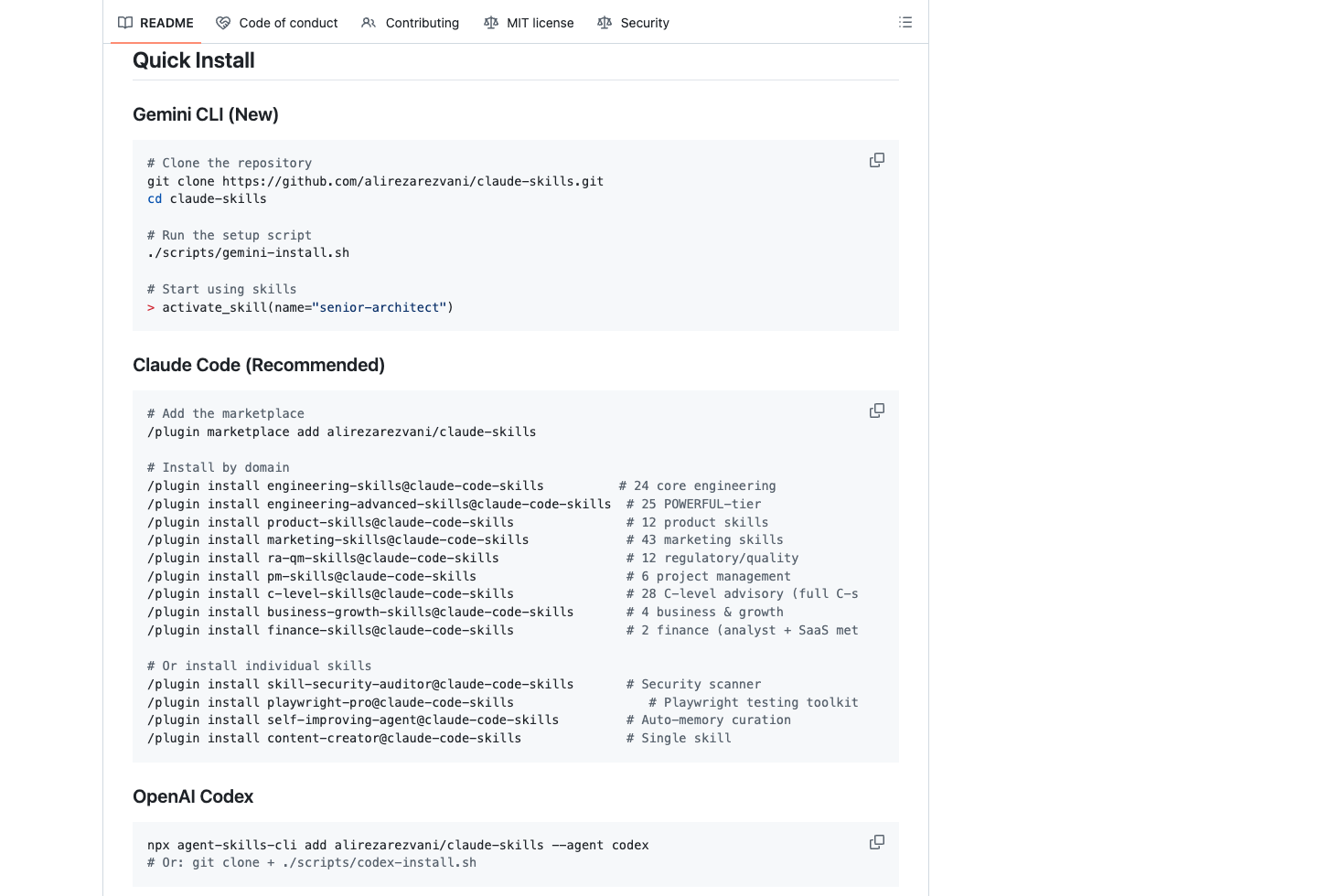Click the '# Or install individual skills' comment
Image resolution: width=1317 pixels, height=896 pixels.
click(x=260, y=666)
